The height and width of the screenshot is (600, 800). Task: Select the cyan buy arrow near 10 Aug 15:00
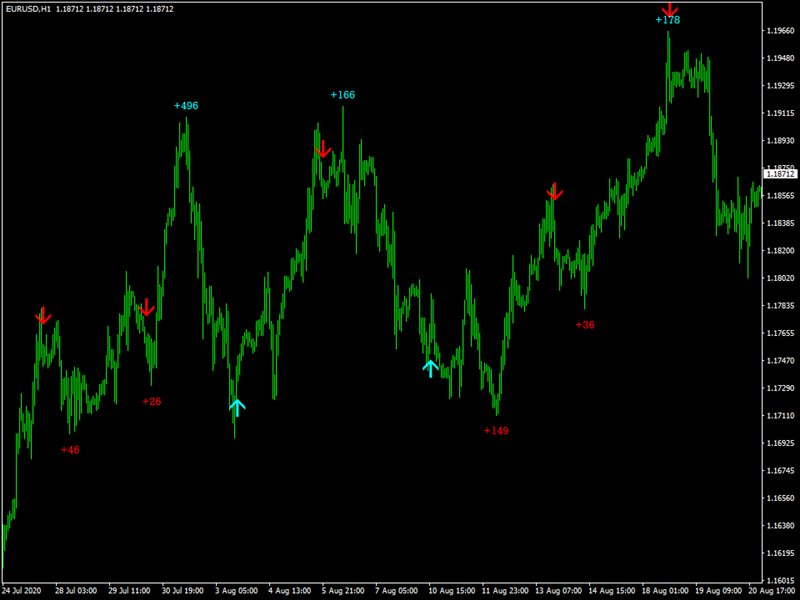pyautogui.click(x=431, y=368)
